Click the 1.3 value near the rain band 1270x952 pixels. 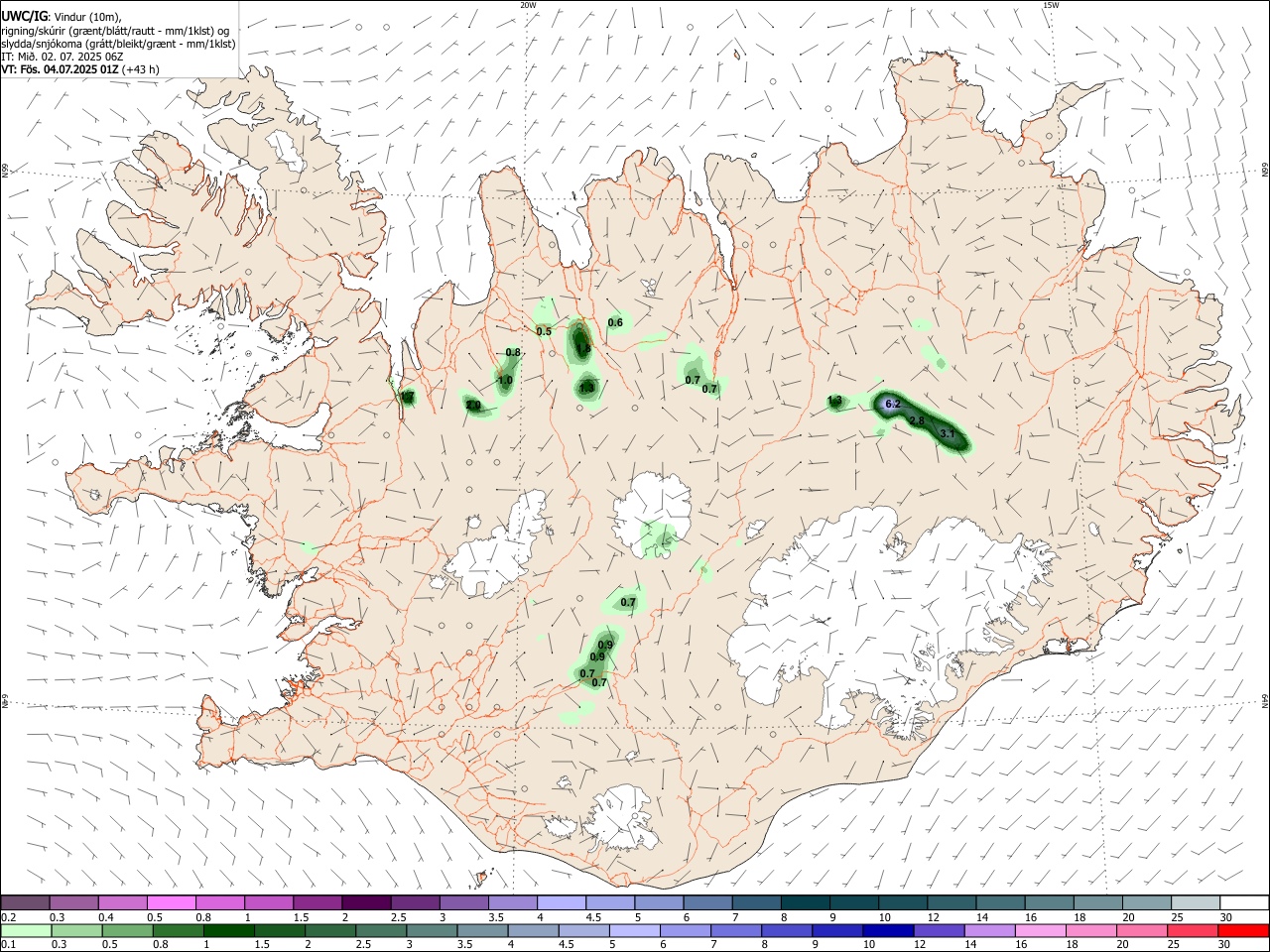tap(834, 401)
